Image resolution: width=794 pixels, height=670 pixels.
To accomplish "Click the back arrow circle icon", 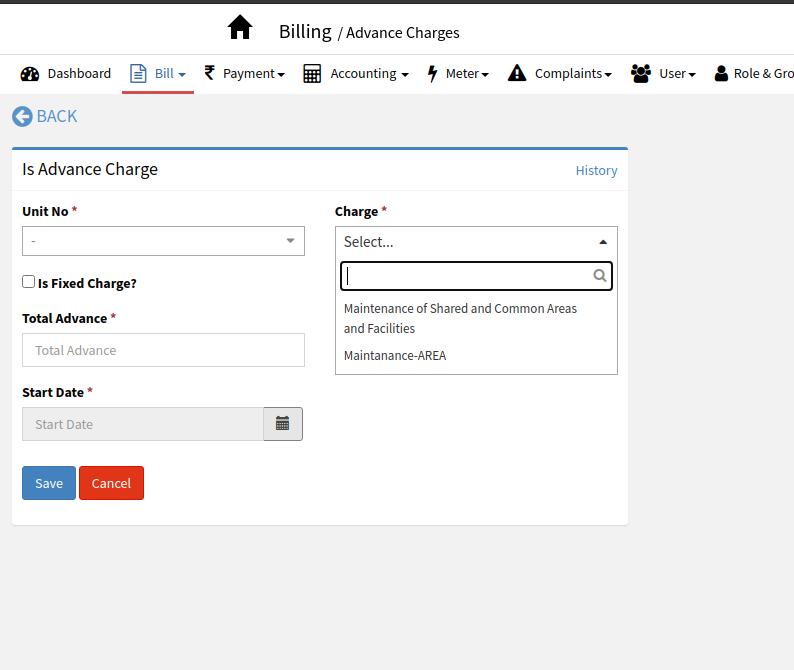I will 22,117.
